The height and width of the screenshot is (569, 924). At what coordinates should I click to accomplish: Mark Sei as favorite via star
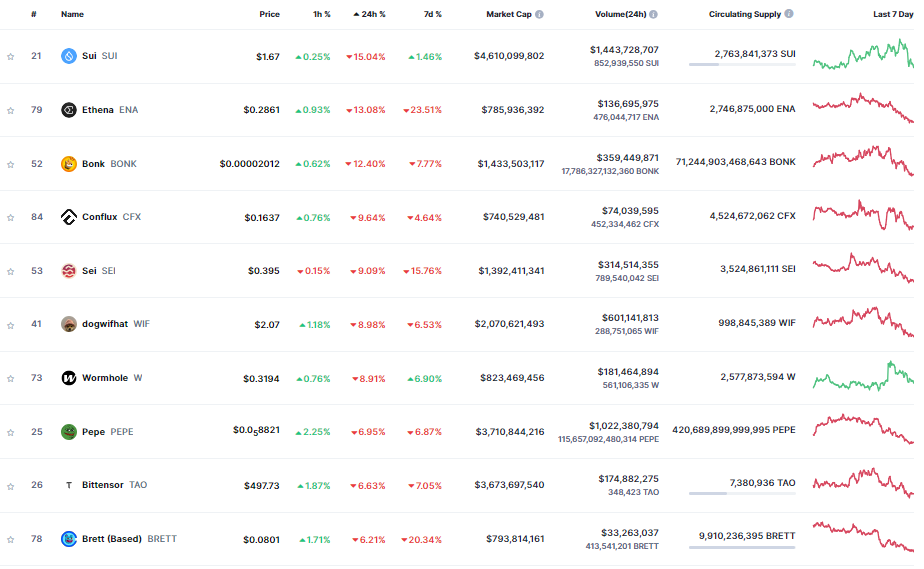(x=11, y=272)
